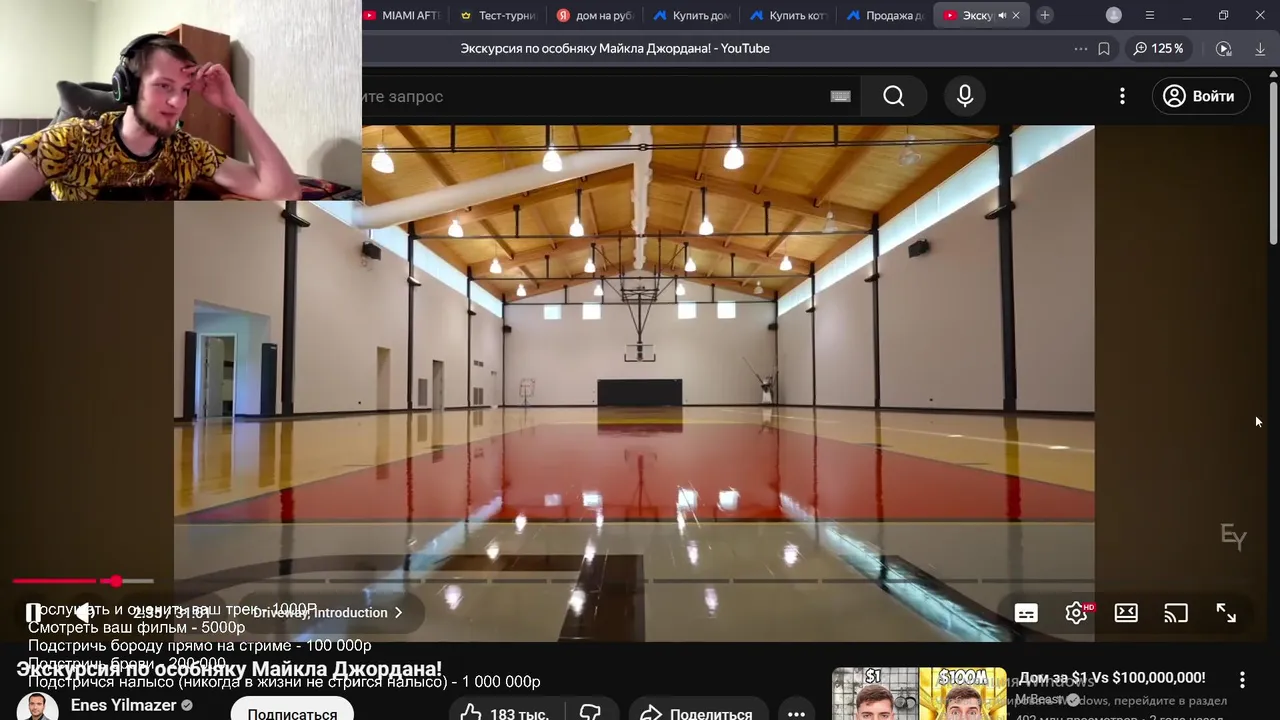Switch to the 'Тест-турни' browser tab
Screen dimensions: 1280x720
point(498,15)
